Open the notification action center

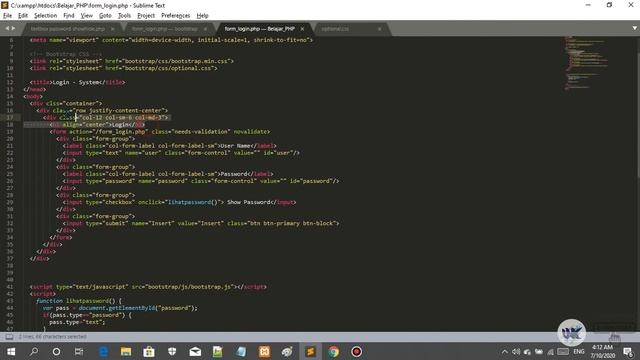click(628, 352)
